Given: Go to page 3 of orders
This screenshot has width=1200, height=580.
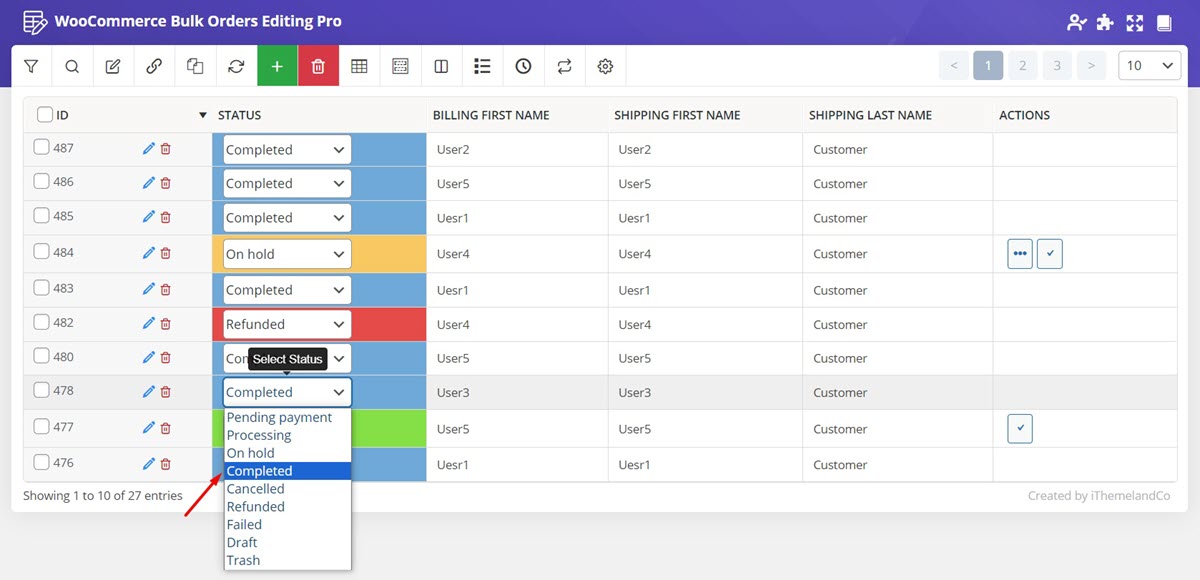Looking at the screenshot, I should (1057, 66).
